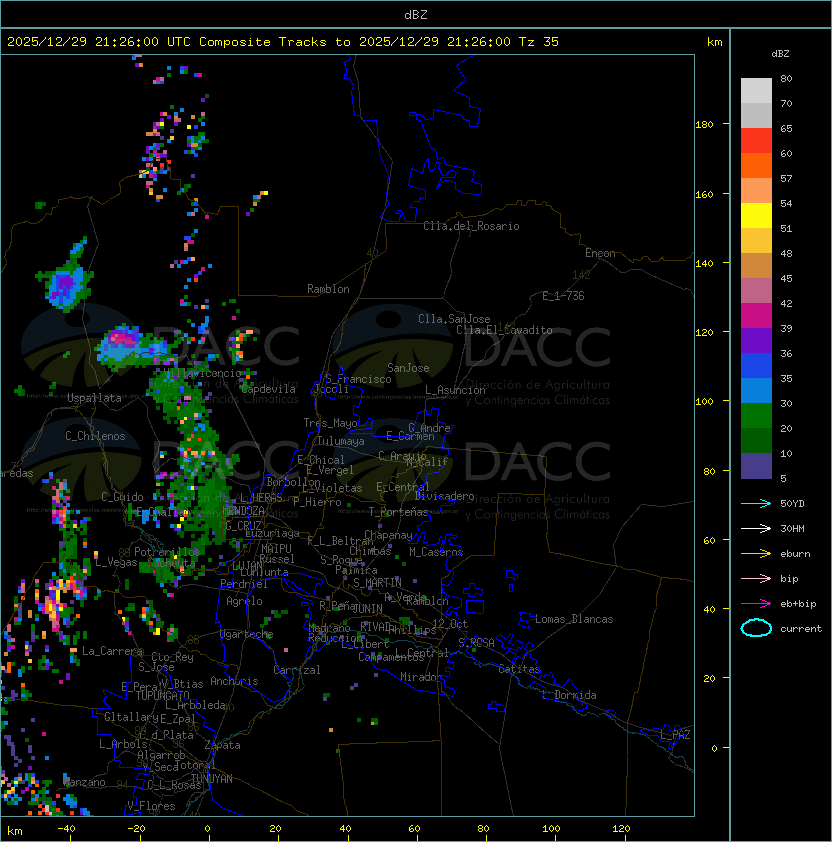Click the 'L_Asuncion' place label
Image resolution: width=832 pixels, height=842 pixels.
click(x=455, y=390)
